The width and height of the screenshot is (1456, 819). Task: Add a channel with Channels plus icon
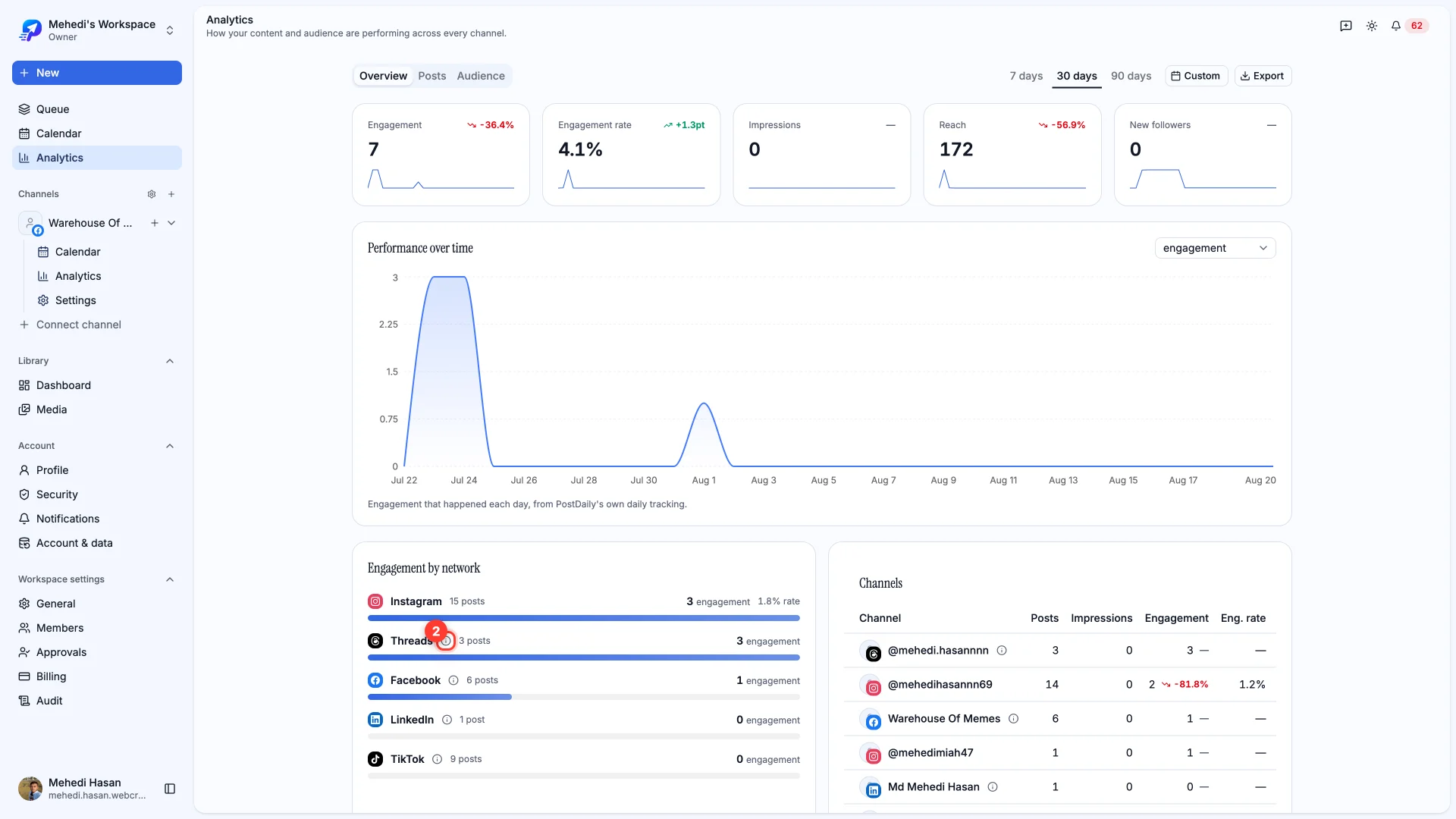point(171,194)
